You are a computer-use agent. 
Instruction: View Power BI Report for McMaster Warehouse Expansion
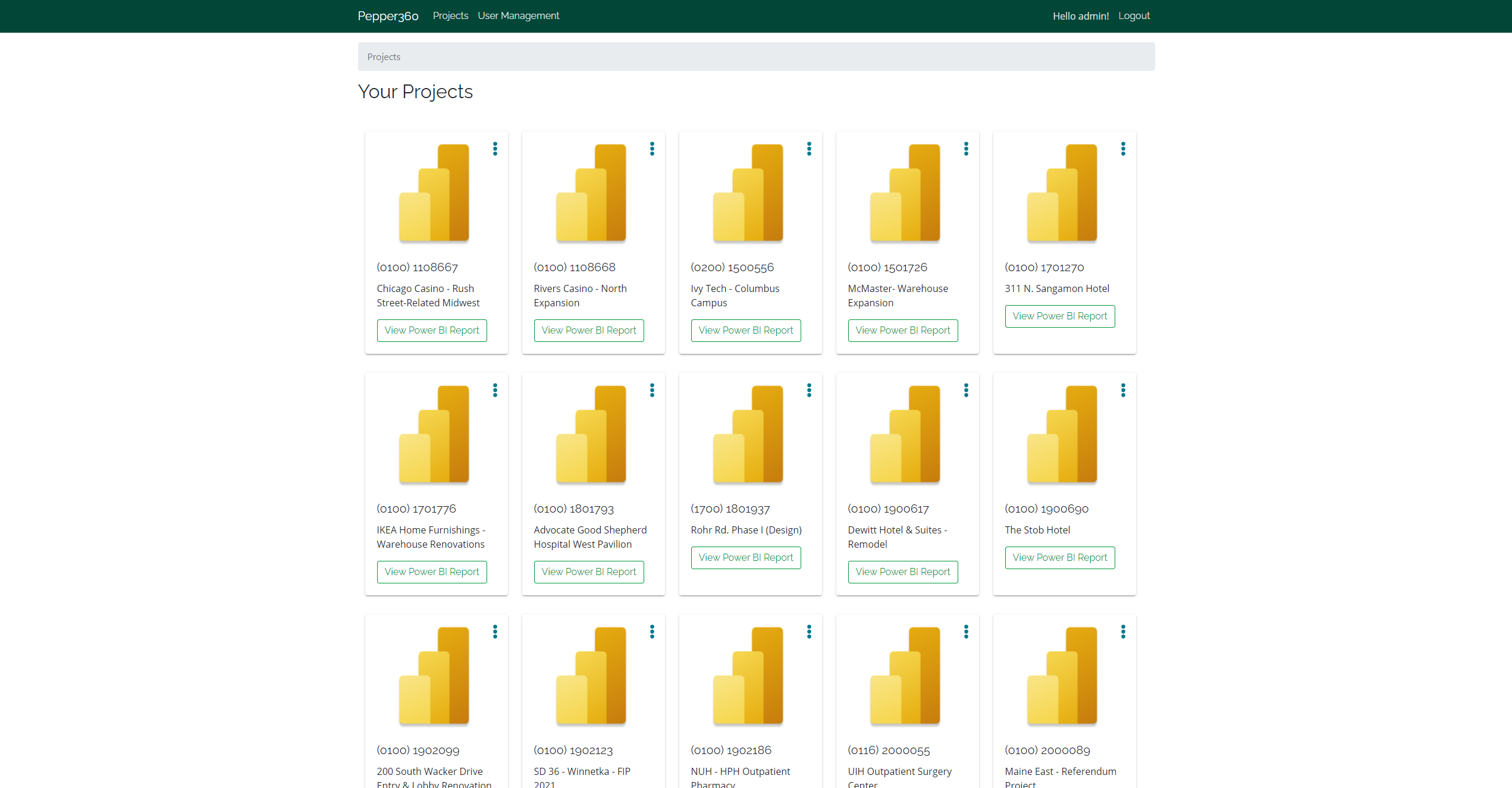point(903,331)
